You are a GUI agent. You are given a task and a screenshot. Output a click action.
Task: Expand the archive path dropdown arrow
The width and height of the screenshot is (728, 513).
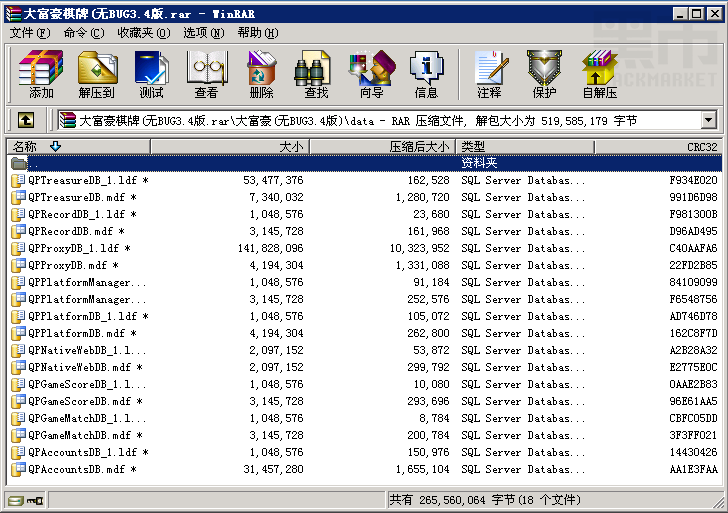(708, 121)
